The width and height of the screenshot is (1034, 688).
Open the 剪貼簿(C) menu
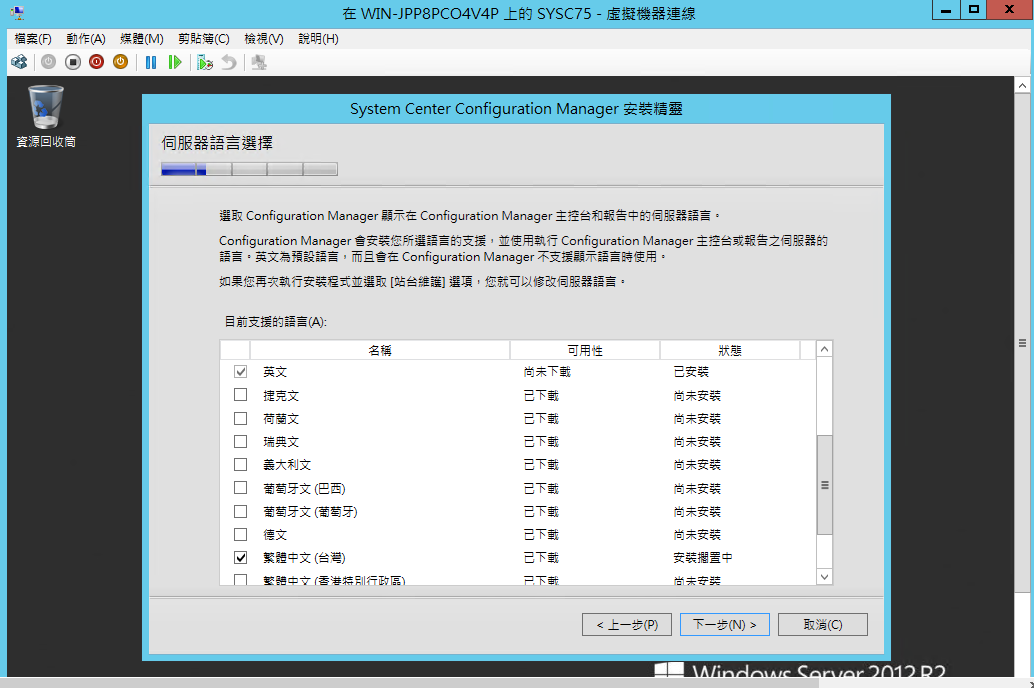pos(204,39)
